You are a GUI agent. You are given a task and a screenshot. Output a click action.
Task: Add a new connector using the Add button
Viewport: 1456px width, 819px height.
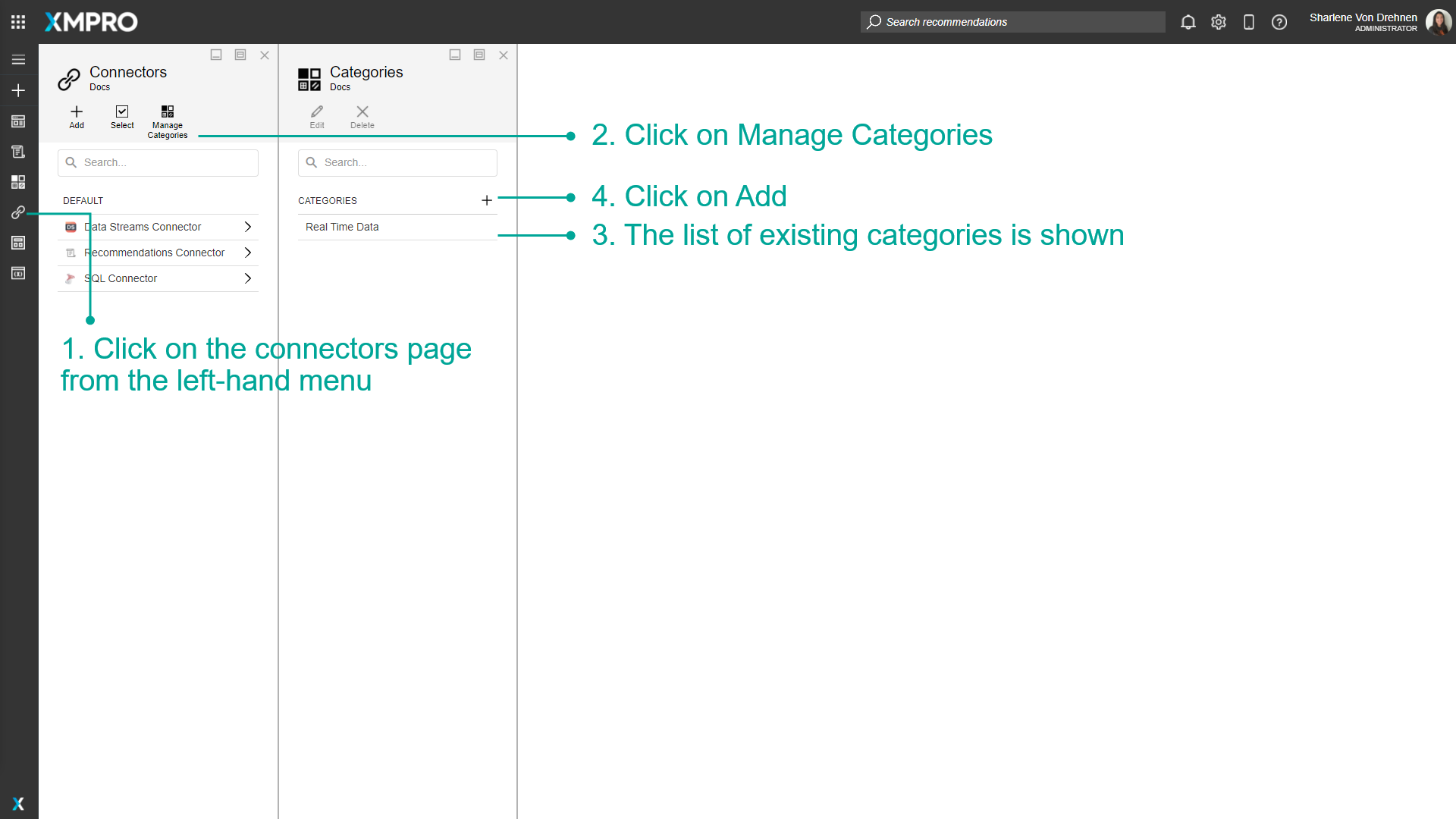click(x=77, y=118)
